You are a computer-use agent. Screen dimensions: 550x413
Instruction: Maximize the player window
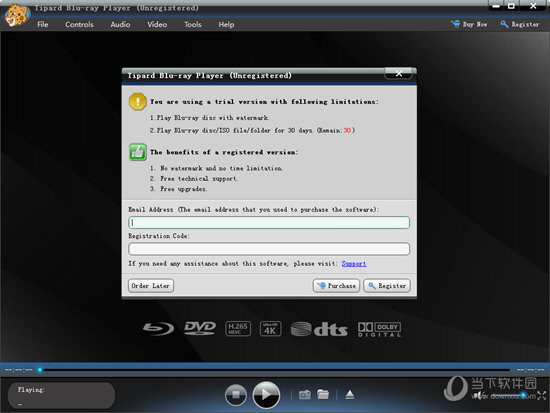click(x=511, y=6)
